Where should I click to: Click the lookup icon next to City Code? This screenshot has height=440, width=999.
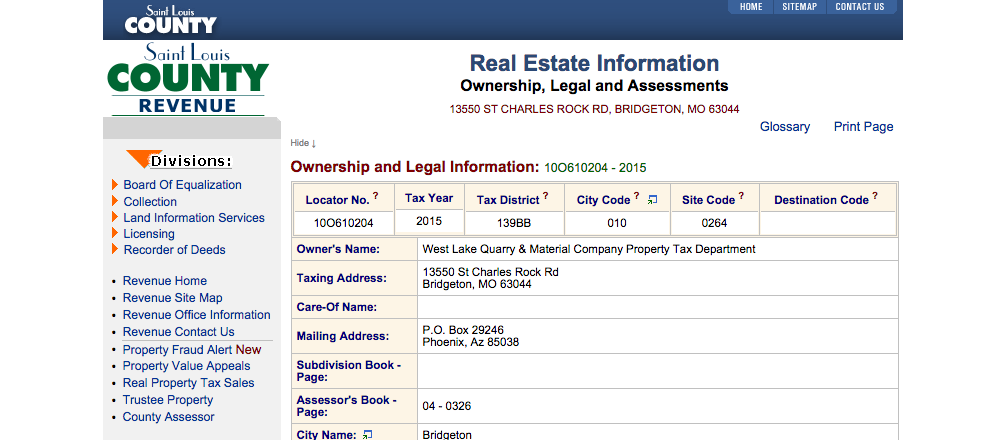point(652,200)
